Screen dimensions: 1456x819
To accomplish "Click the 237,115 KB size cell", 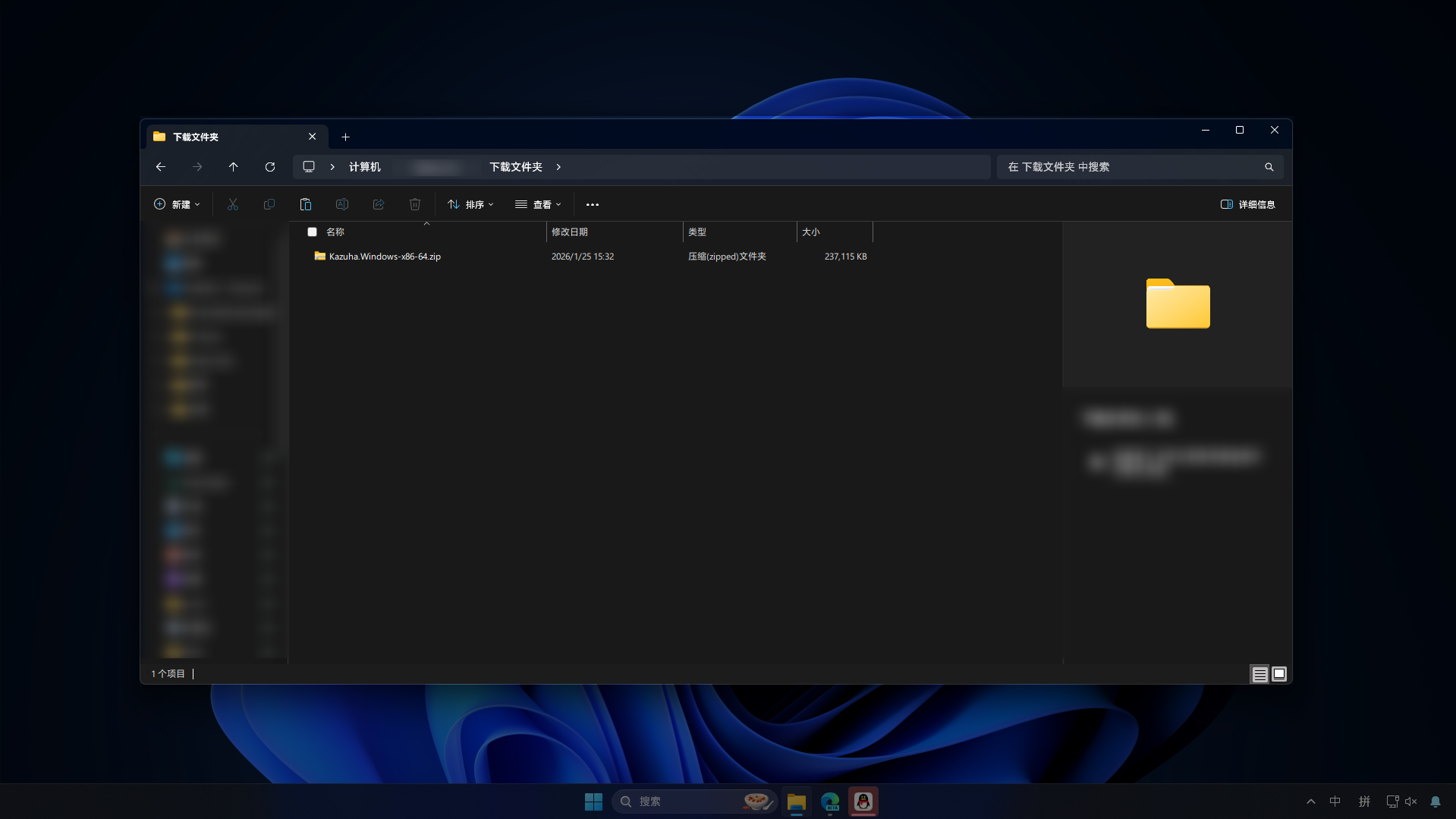I will 846,257.
